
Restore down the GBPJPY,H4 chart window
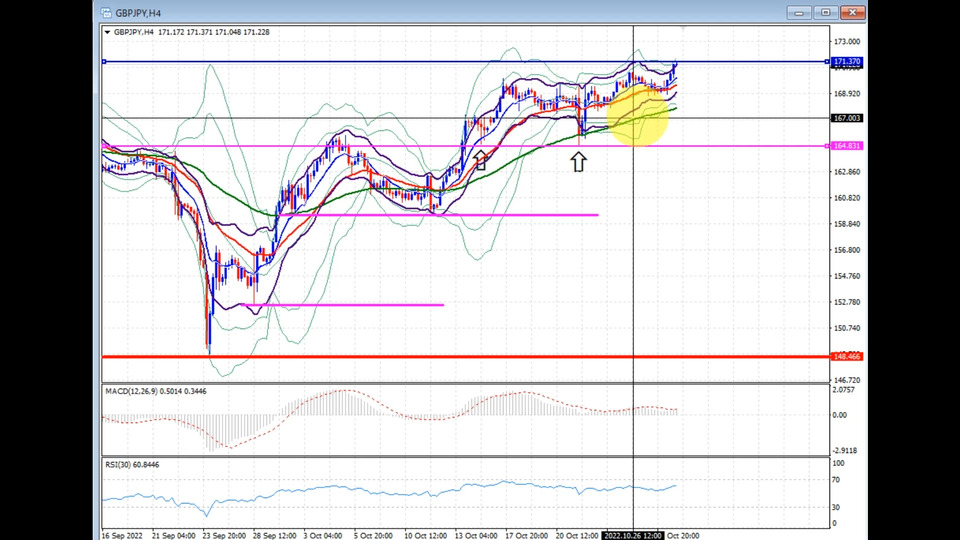[825, 12]
